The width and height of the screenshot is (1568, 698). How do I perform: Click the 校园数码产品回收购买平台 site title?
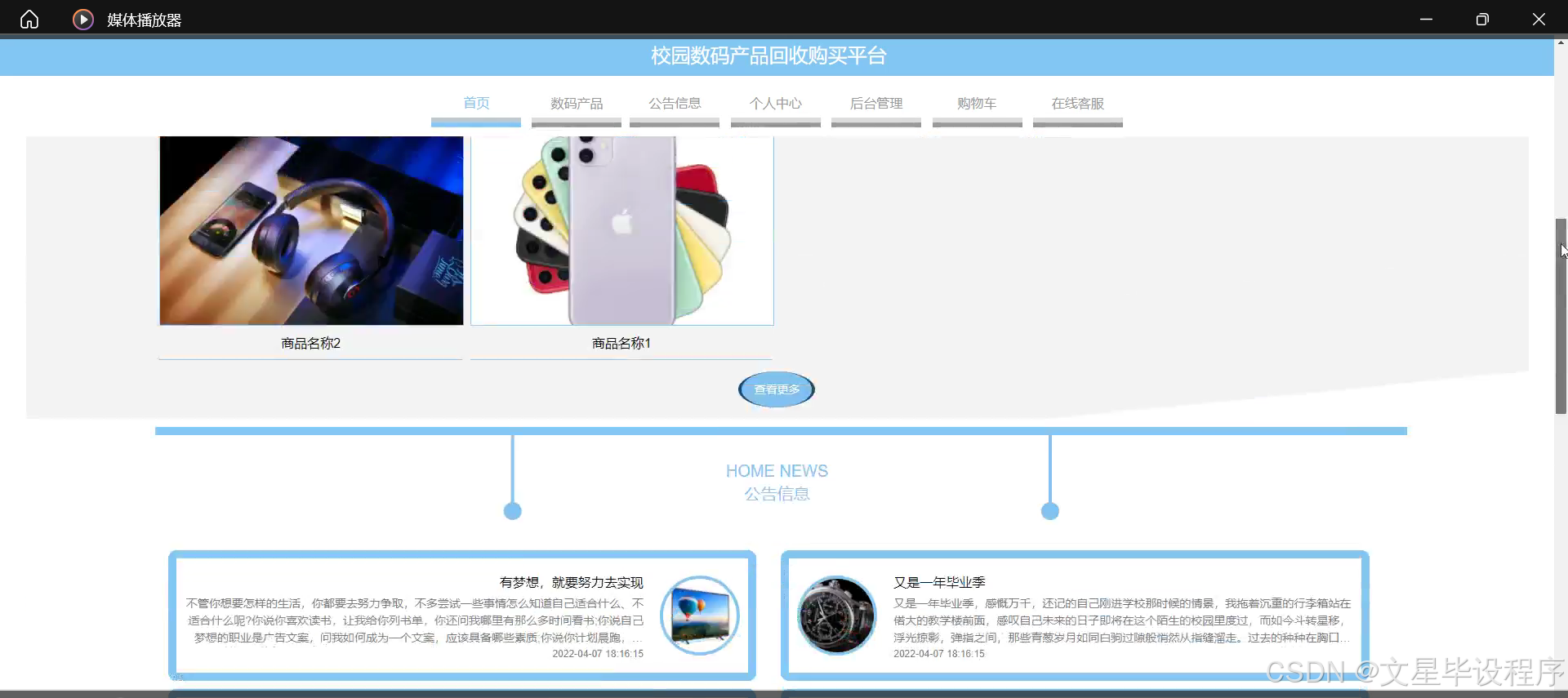tap(768, 56)
